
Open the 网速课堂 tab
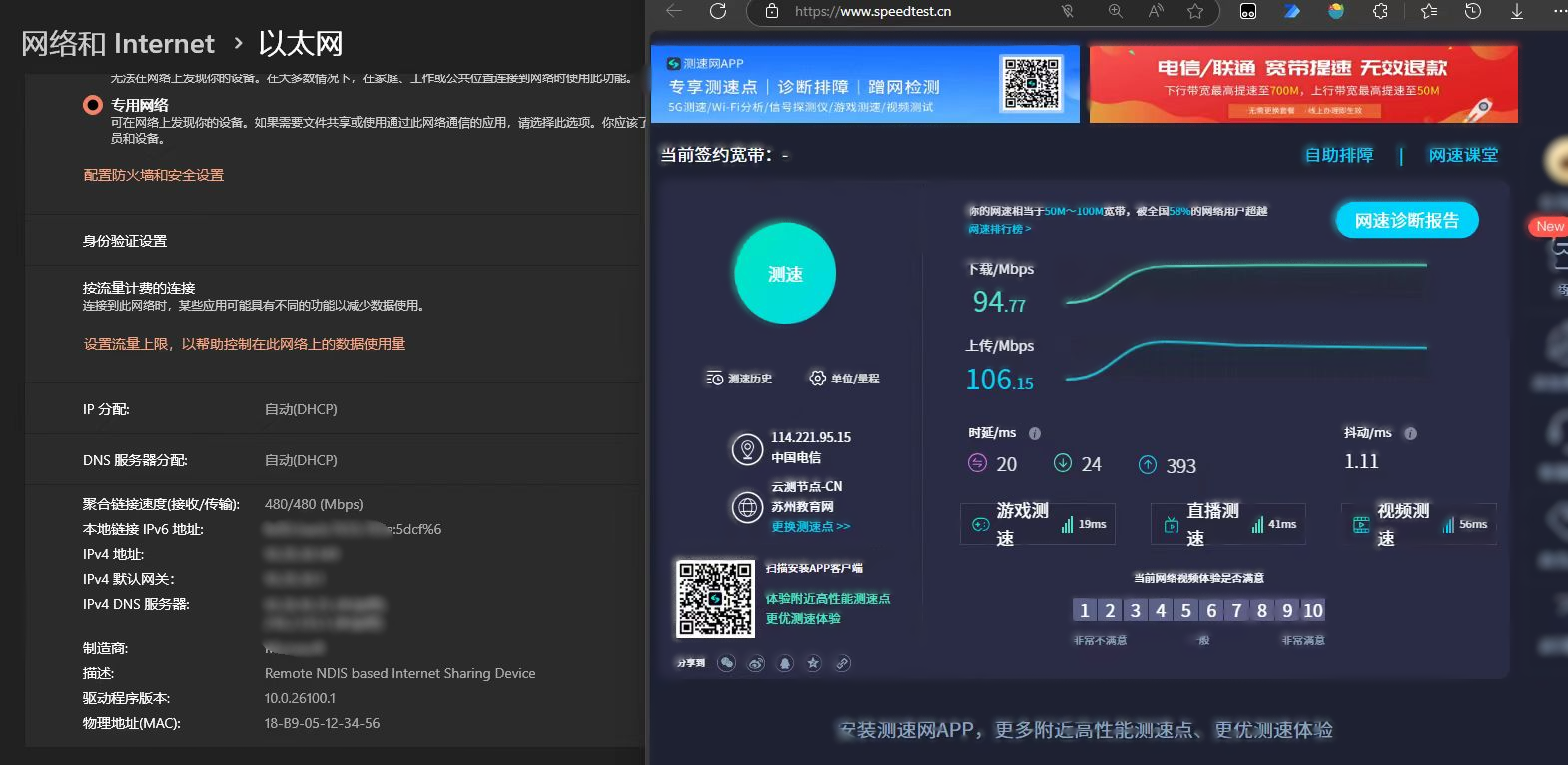(1462, 155)
